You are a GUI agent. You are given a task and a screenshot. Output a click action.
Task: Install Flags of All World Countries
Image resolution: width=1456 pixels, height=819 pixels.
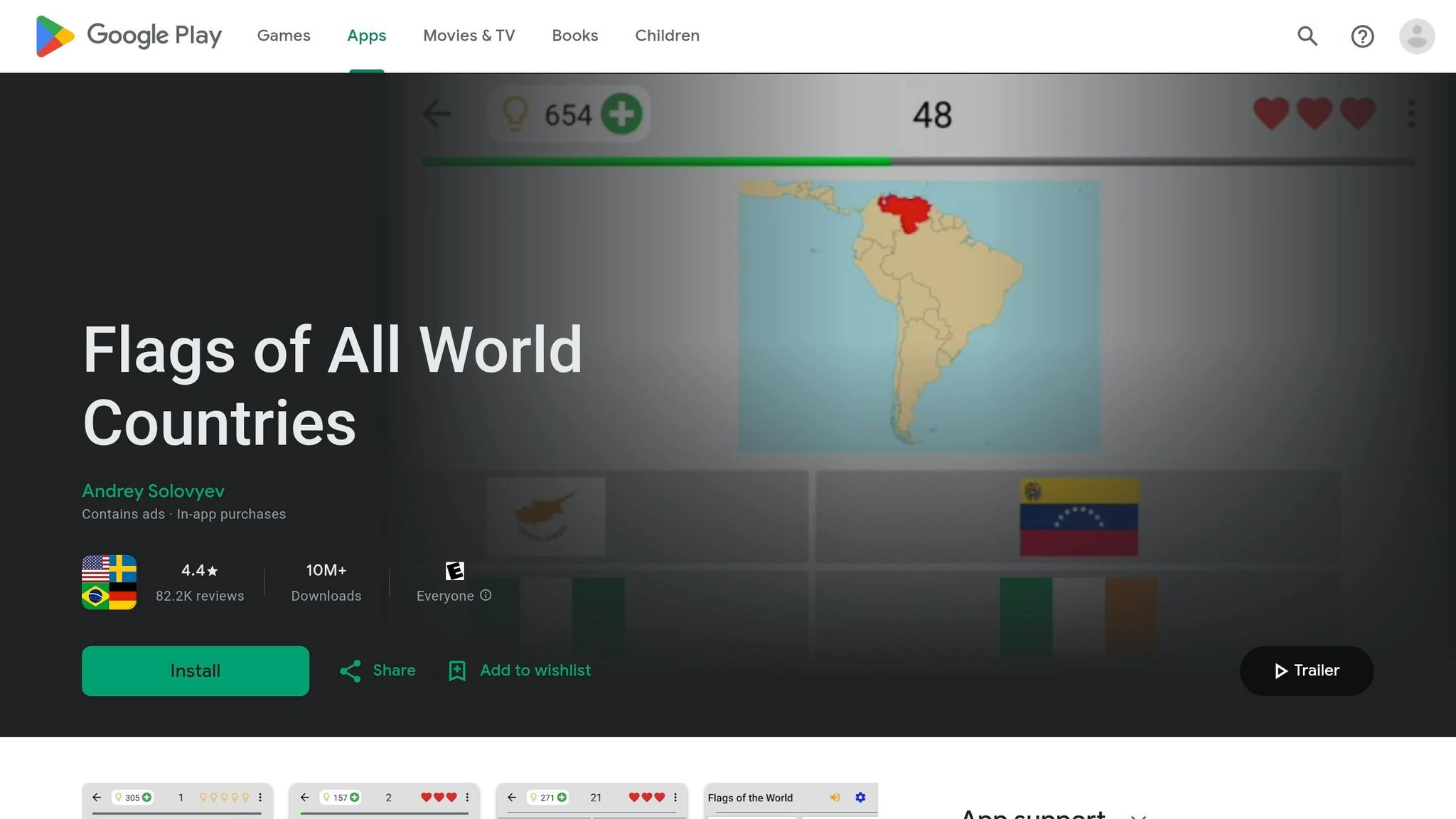(x=196, y=670)
